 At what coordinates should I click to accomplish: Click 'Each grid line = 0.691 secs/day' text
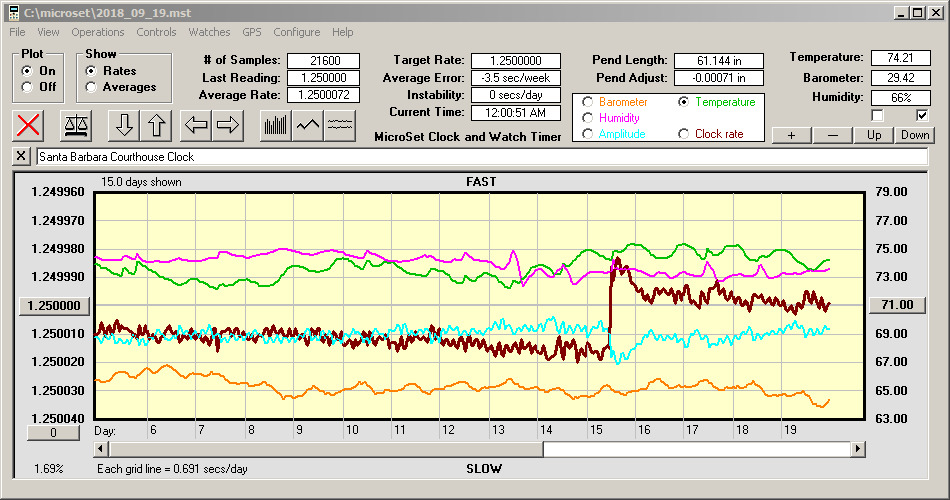pyautogui.click(x=172, y=468)
